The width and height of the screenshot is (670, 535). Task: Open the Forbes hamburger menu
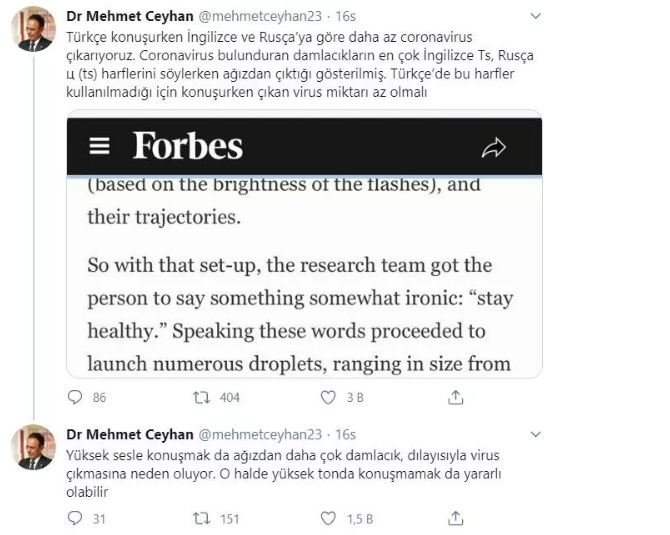click(99, 146)
